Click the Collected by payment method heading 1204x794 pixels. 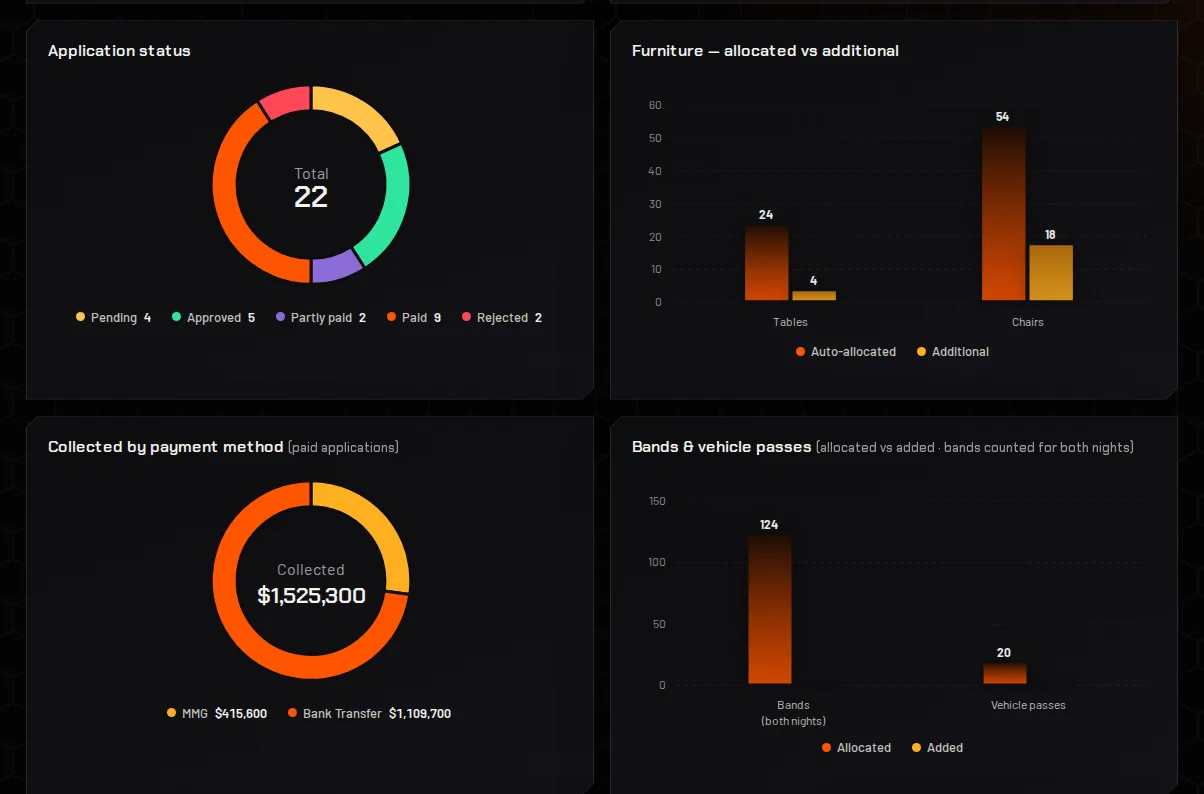click(x=166, y=446)
